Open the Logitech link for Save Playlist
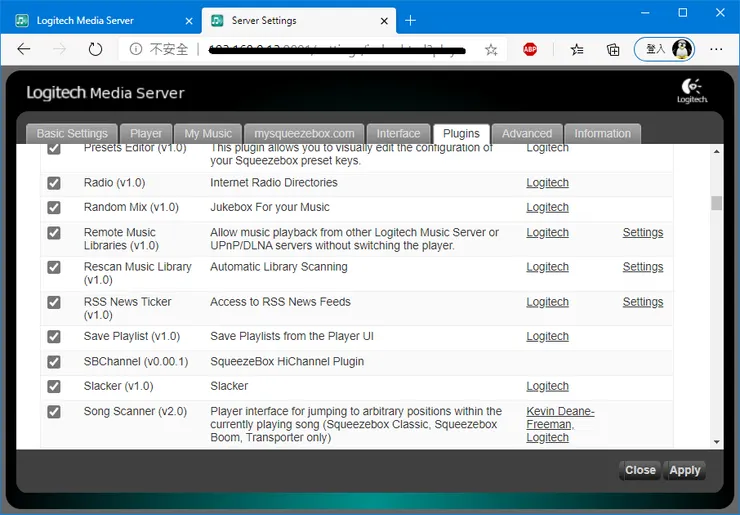740x515 pixels. coord(547,337)
